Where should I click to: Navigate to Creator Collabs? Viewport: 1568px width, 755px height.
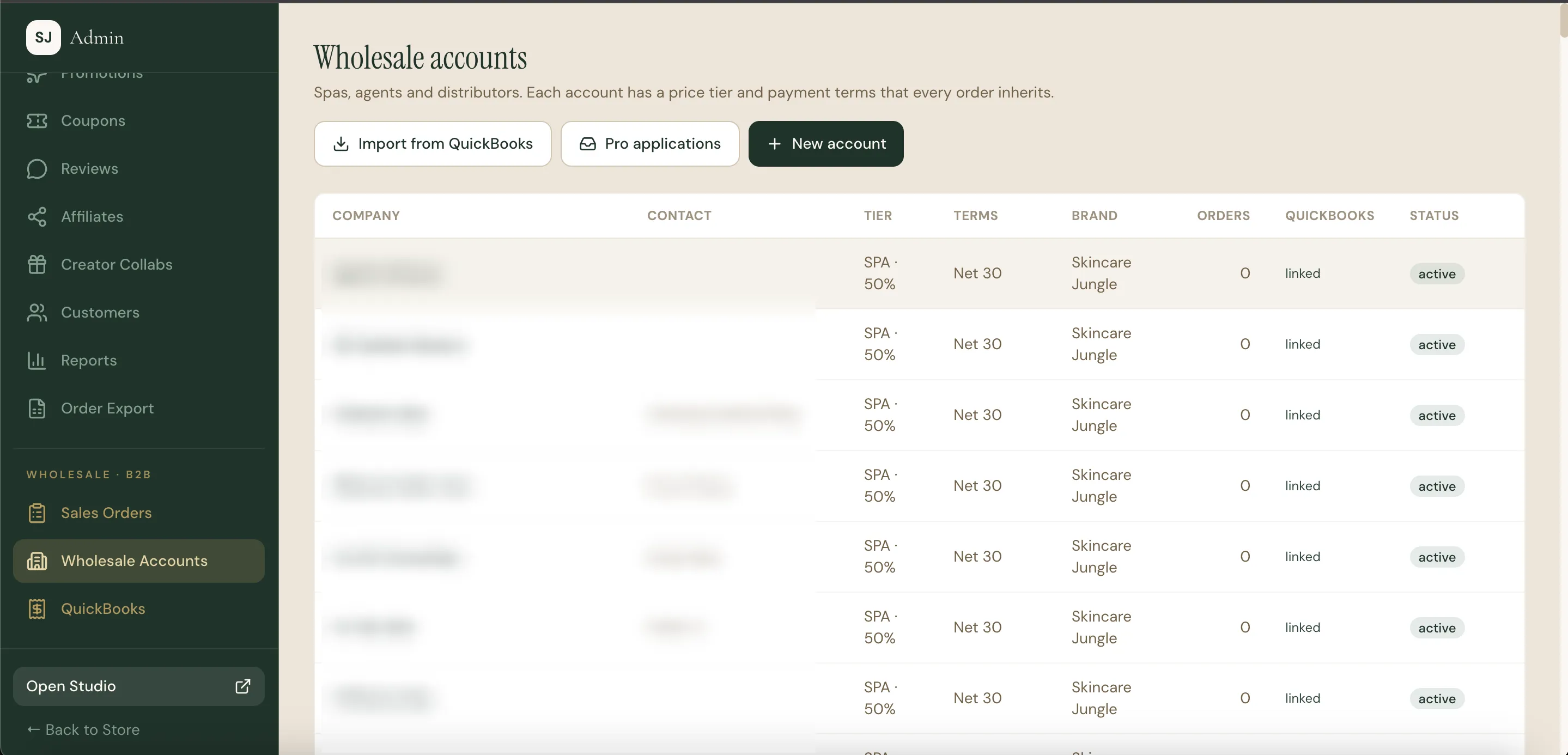tap(139, 265)
